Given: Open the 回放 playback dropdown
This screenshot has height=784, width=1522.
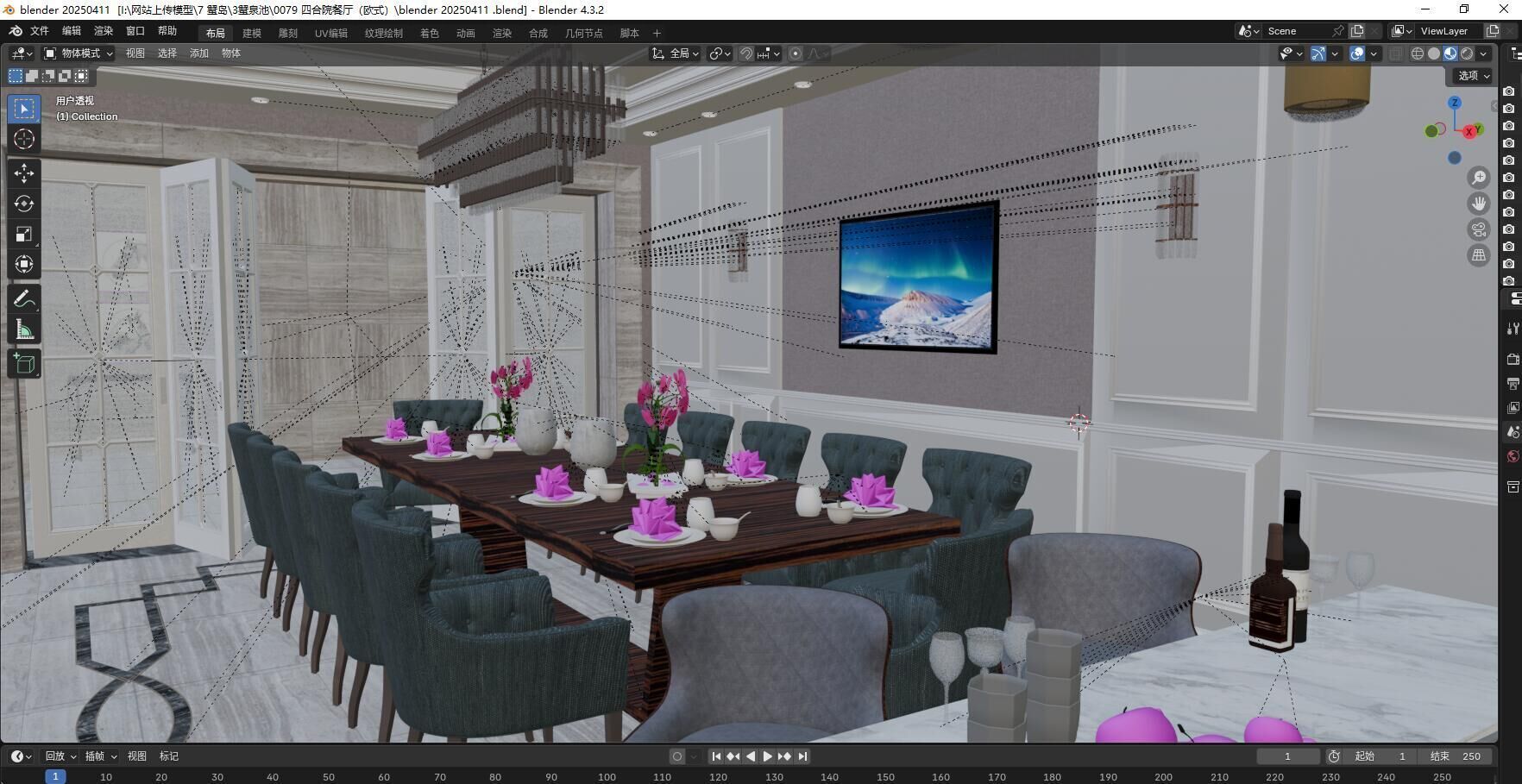Looking at the screenshot, I should pos(60,756).
